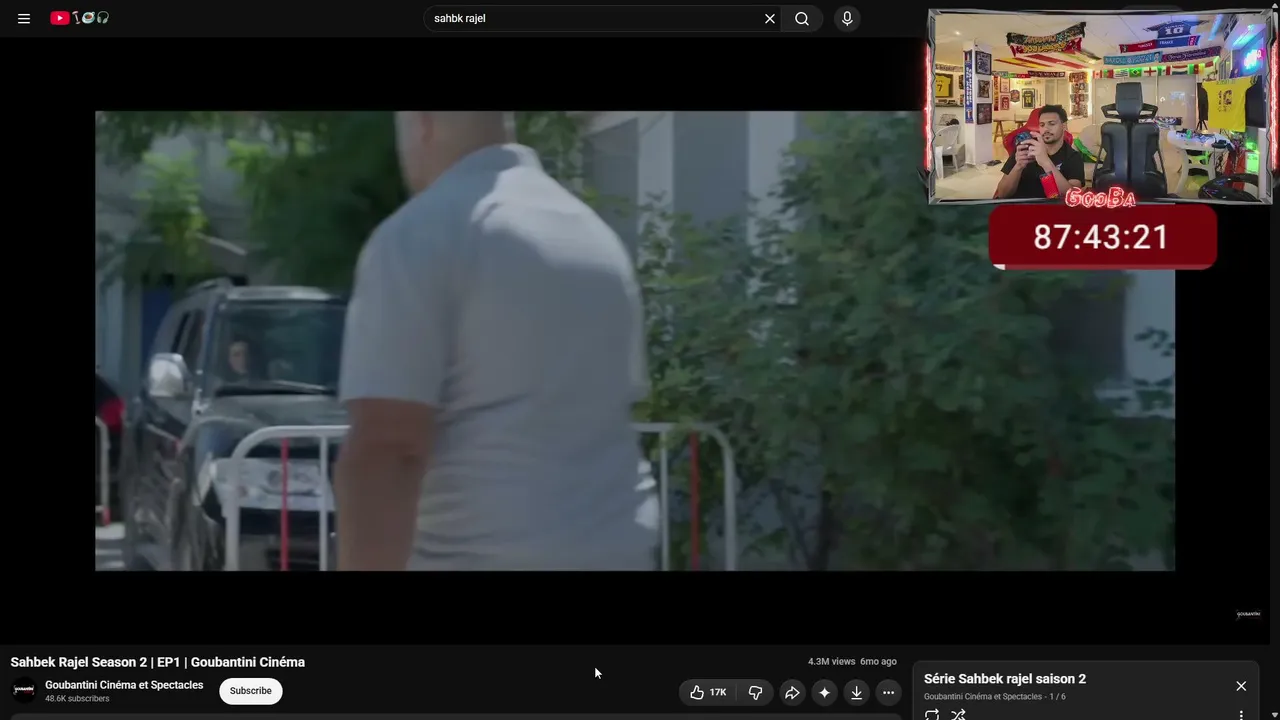Toggle shuffle for the playlist

point(958,715)
